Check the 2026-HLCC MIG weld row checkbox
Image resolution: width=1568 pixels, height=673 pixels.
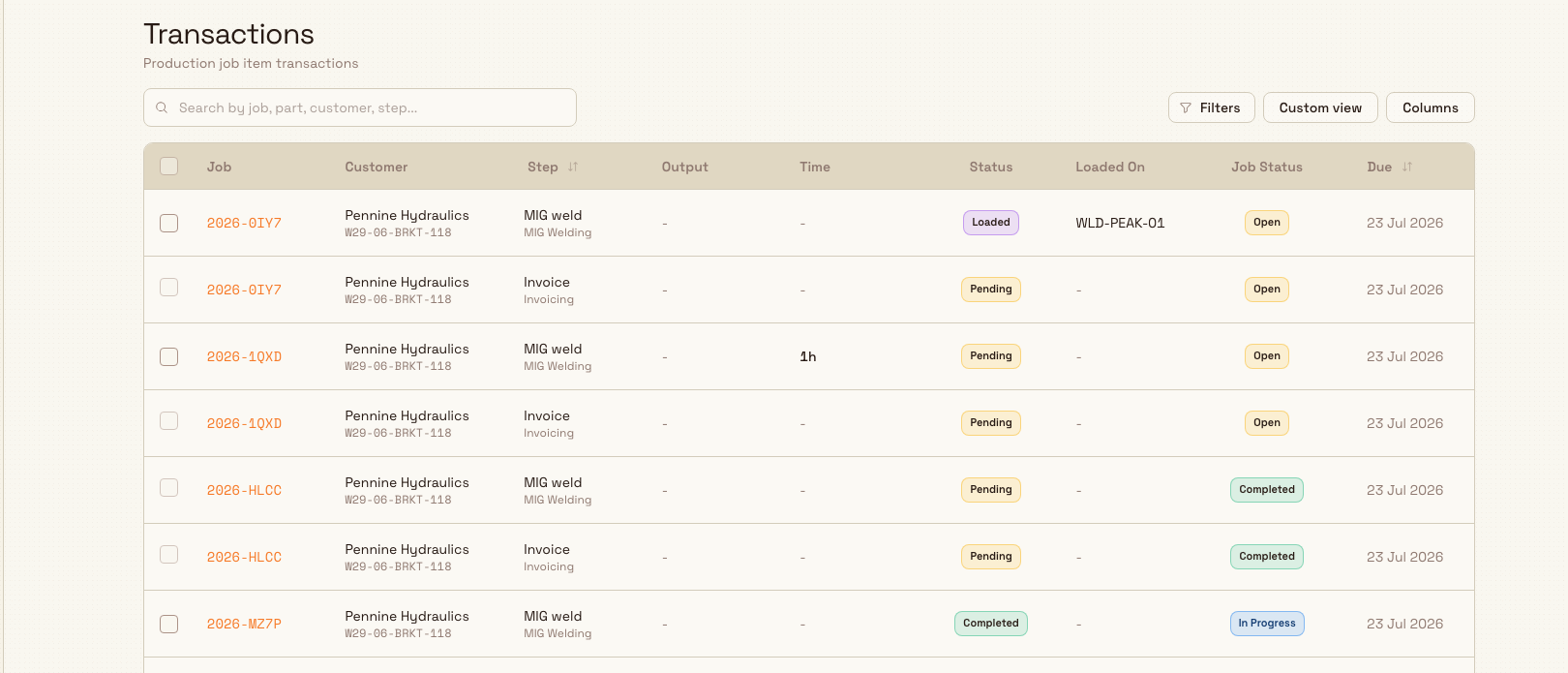click(169, 488)
